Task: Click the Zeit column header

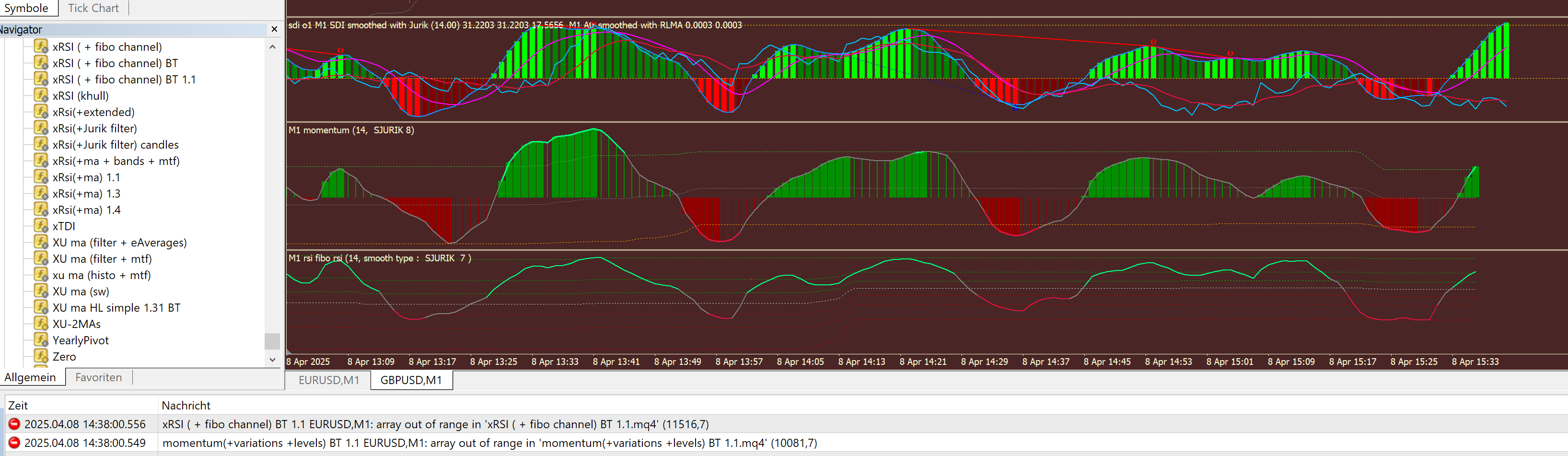Action: click(81, 405)
